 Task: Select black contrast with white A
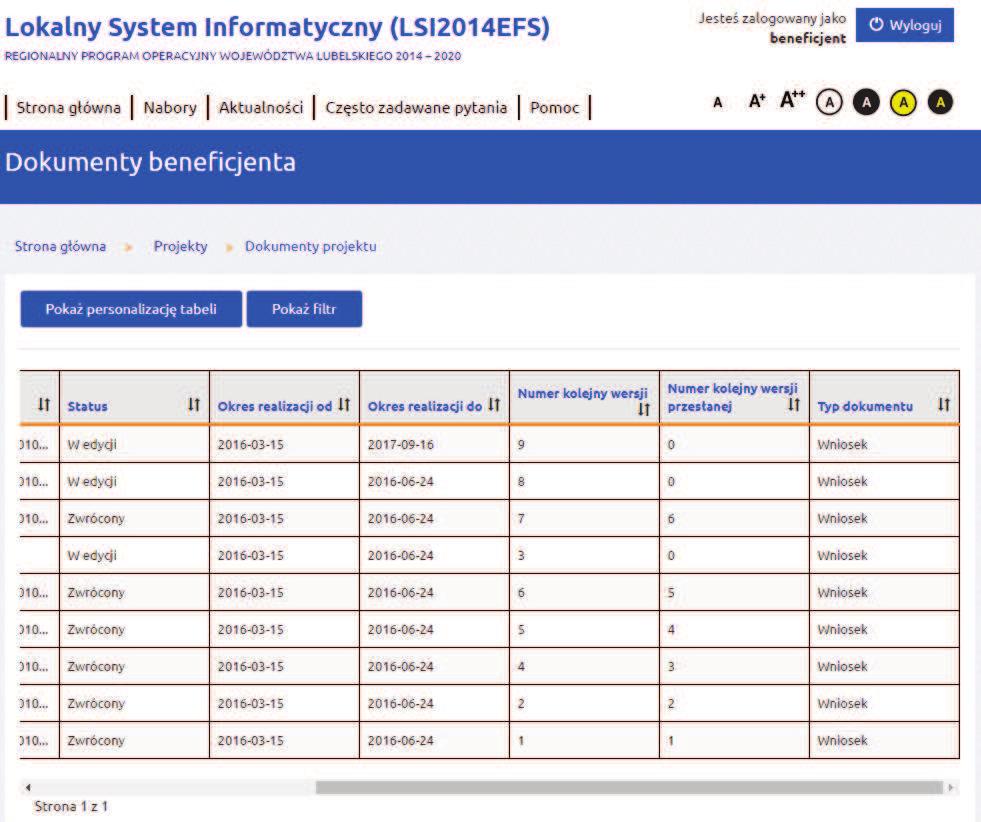coord(867,102)
